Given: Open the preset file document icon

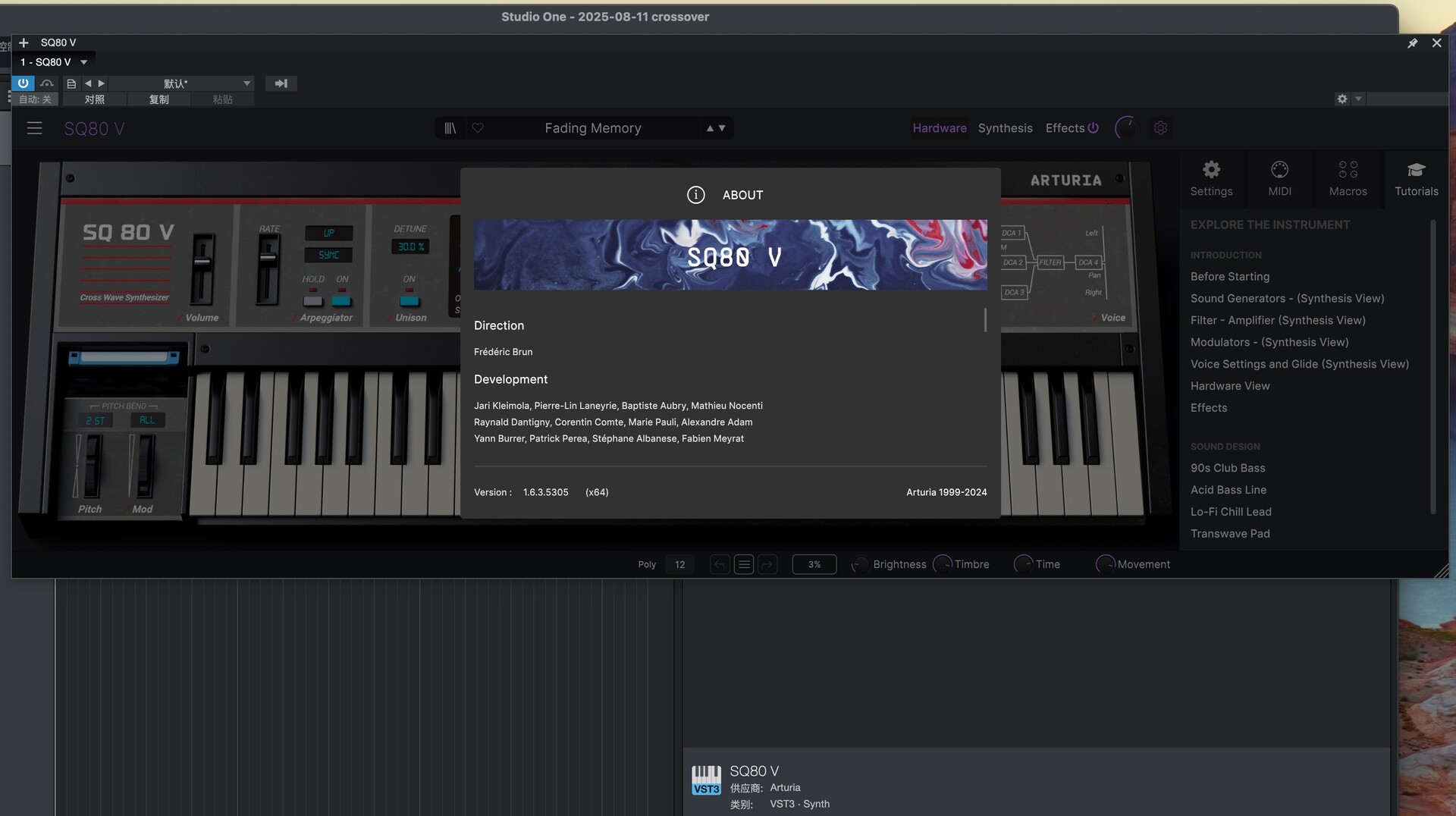Looking at the screenshot, I should [71, 83].
